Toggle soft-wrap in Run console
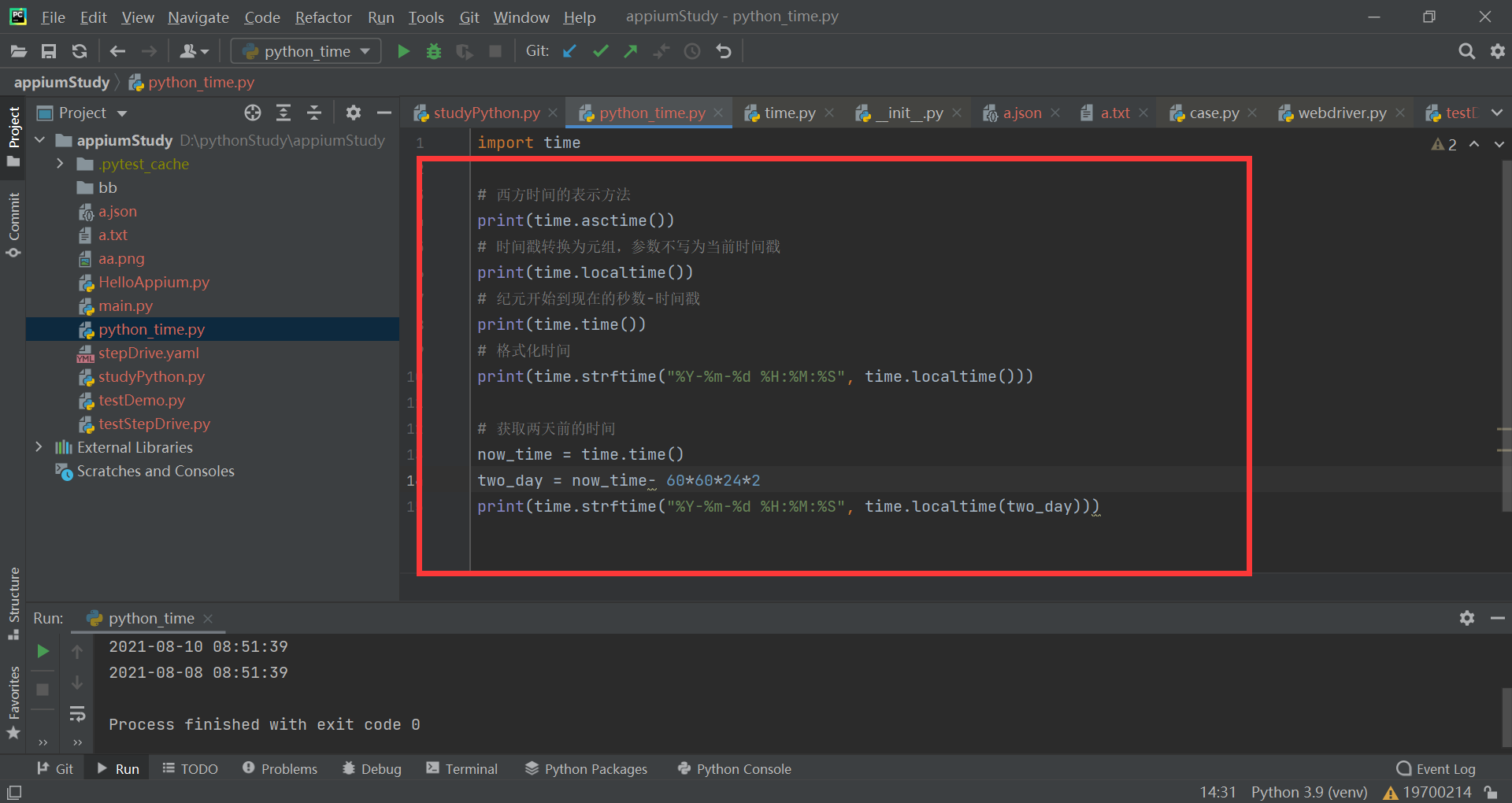Image resolution: width=1512 pixels, height=803 pixels. pos(77,714)
